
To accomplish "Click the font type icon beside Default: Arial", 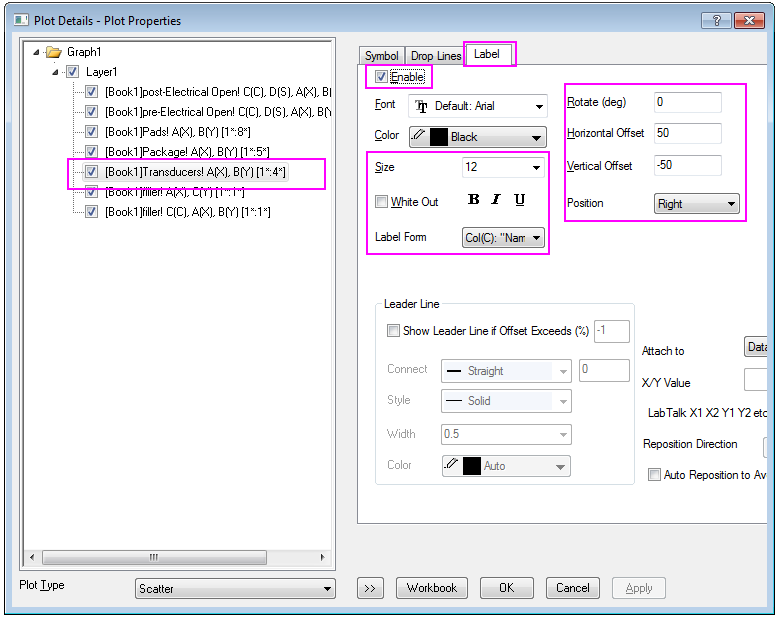I will (421, 106).
